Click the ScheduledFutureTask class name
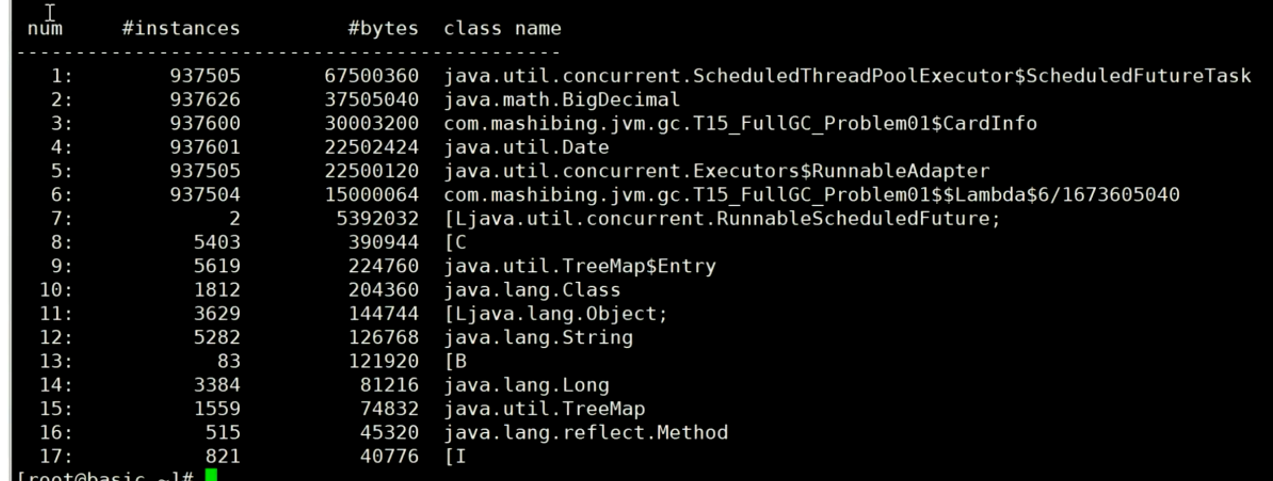This screenshot has height=481, width=1273. tap(847, 76)
